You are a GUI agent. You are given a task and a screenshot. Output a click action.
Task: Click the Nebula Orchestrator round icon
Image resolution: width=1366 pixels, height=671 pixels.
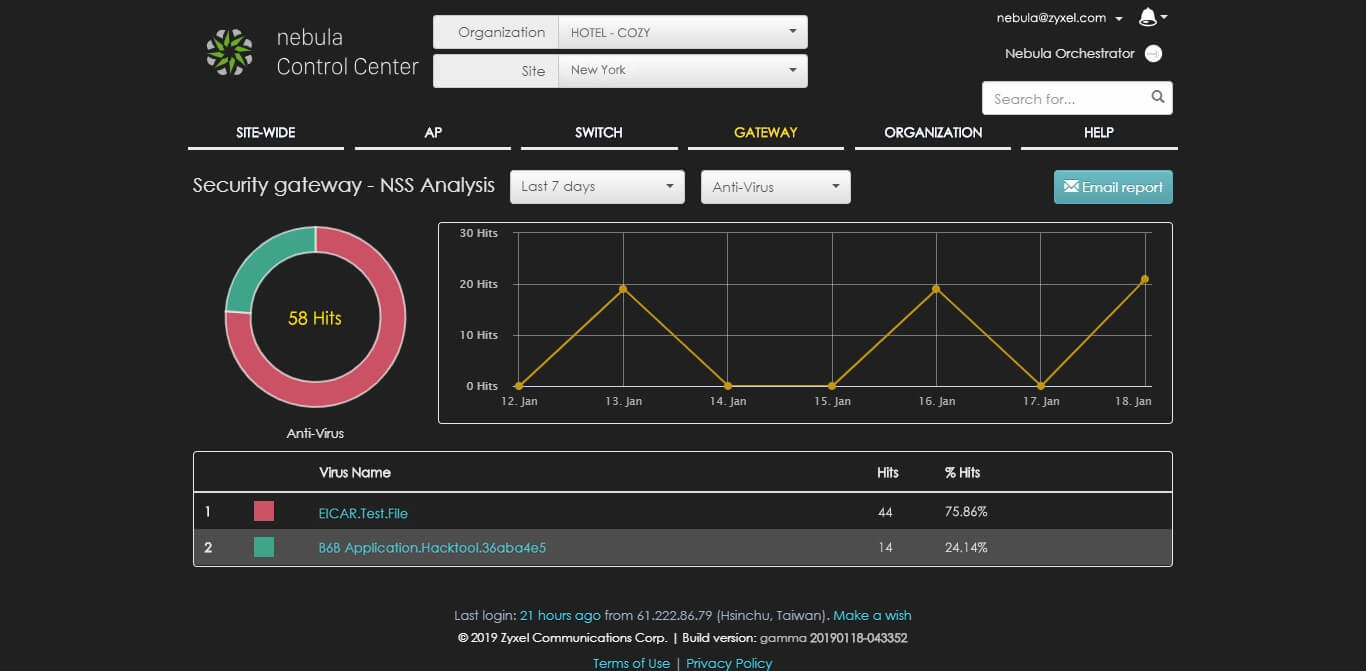pyautogui.click(x=1153, y=54)
